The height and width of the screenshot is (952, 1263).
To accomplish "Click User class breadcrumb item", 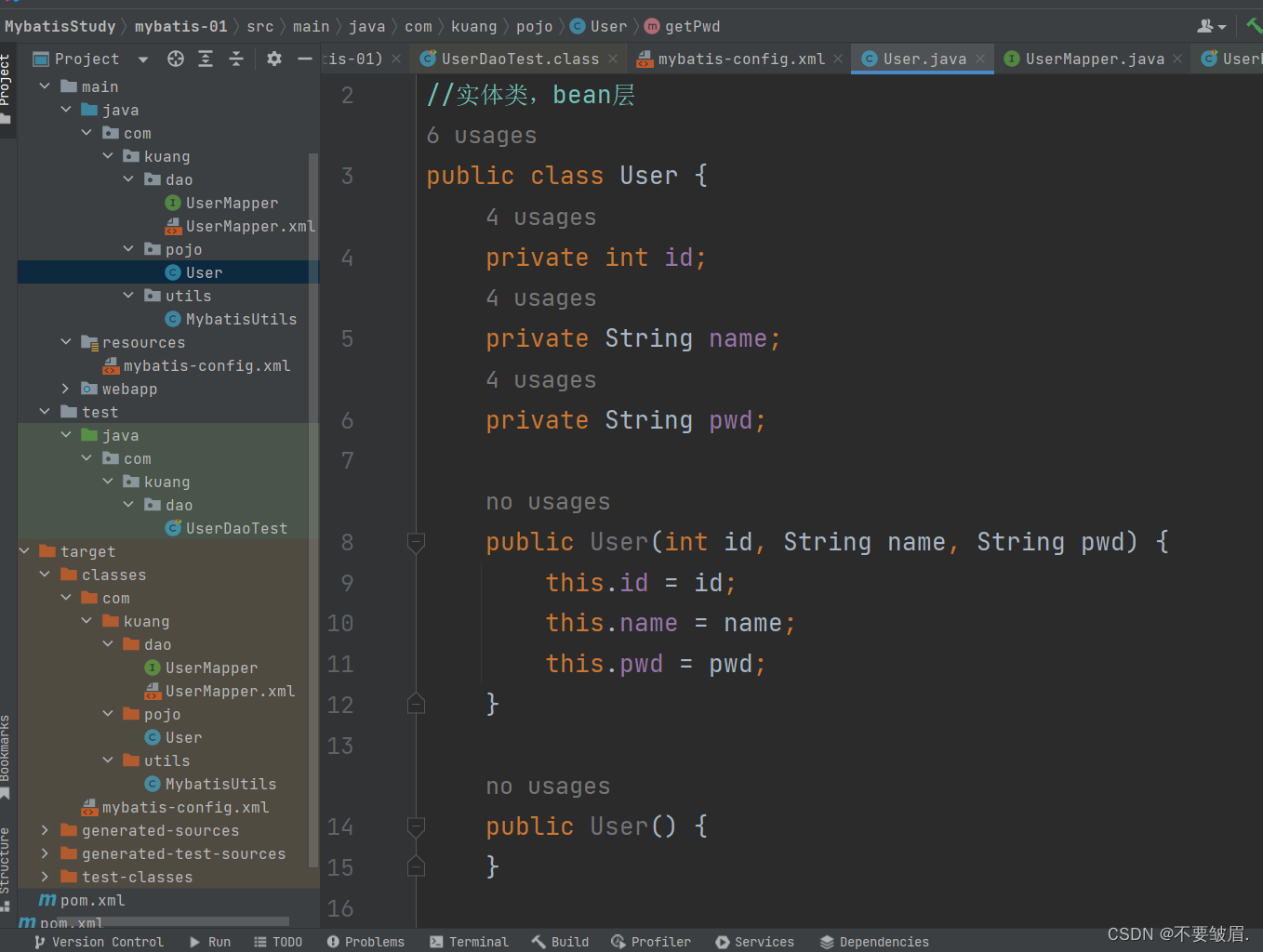I will click(x=598, y=26).
